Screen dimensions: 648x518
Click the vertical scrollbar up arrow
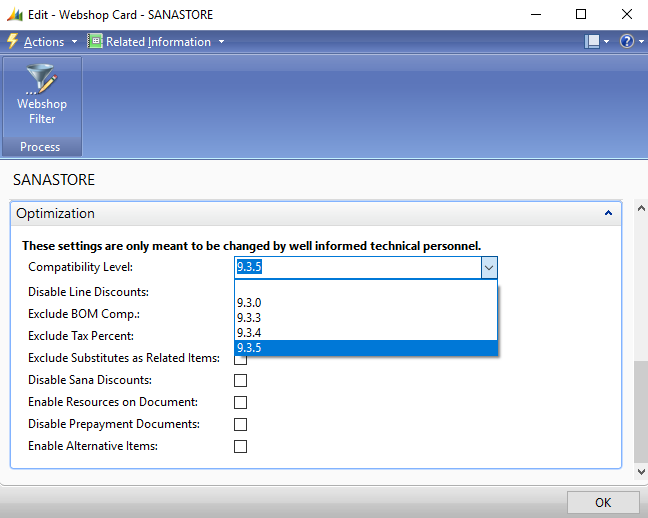pyautogui.click(x=641, y=208)
